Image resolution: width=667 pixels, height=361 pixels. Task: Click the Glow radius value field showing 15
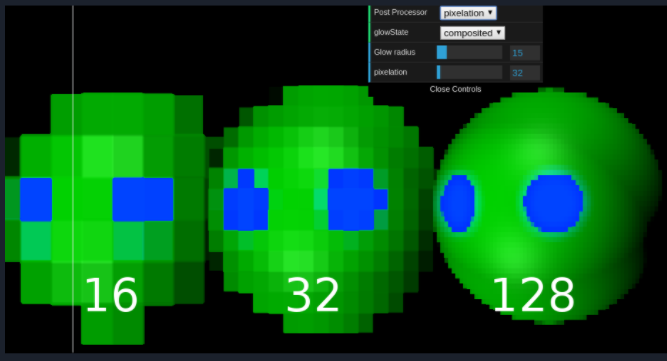click(x=525, y=53)
